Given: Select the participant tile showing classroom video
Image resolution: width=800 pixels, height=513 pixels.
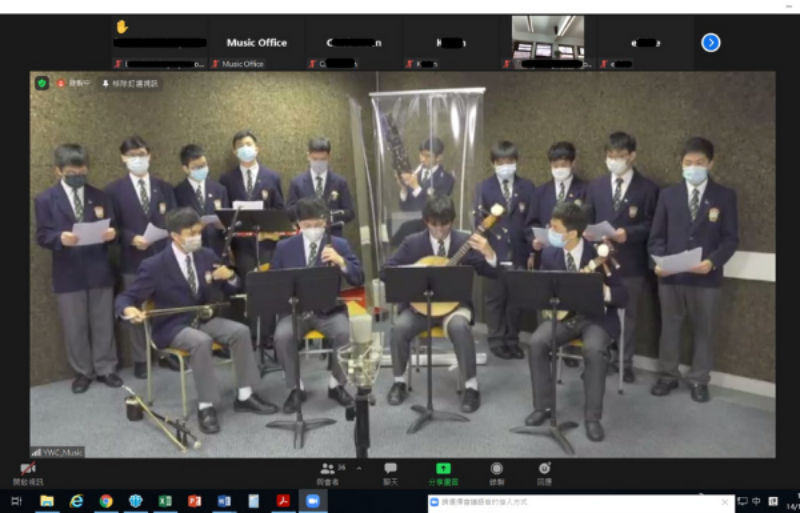Looking at the screenshot, I should point(547,42).
